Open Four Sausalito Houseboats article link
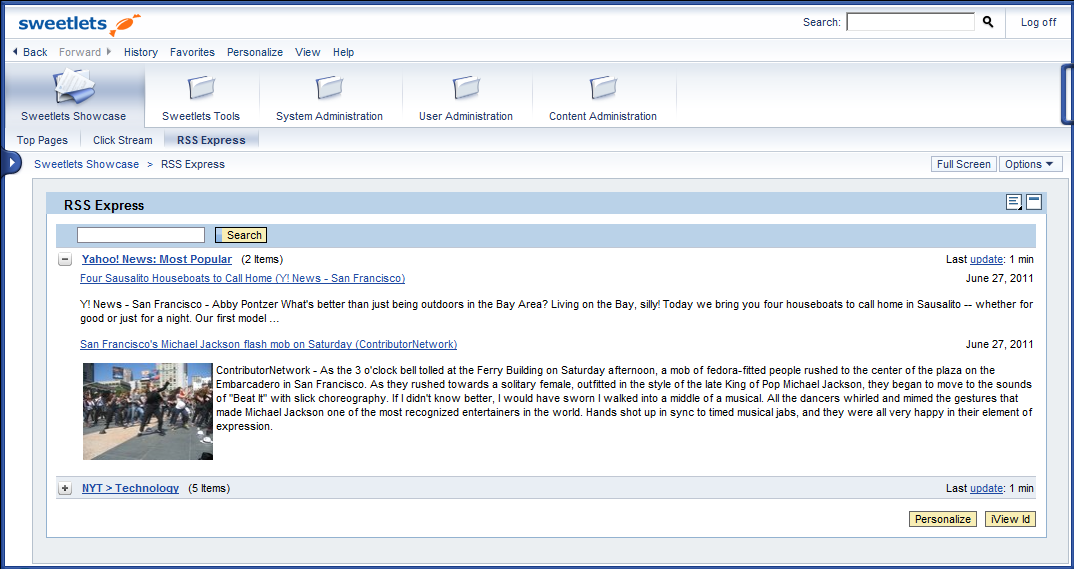This screenshot has width=1074, height=569. [242, 278]
